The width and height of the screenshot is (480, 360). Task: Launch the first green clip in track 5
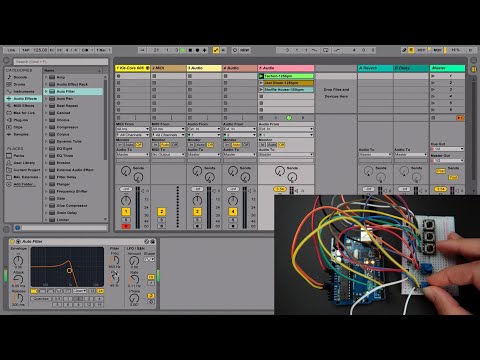tap(261, 76)
